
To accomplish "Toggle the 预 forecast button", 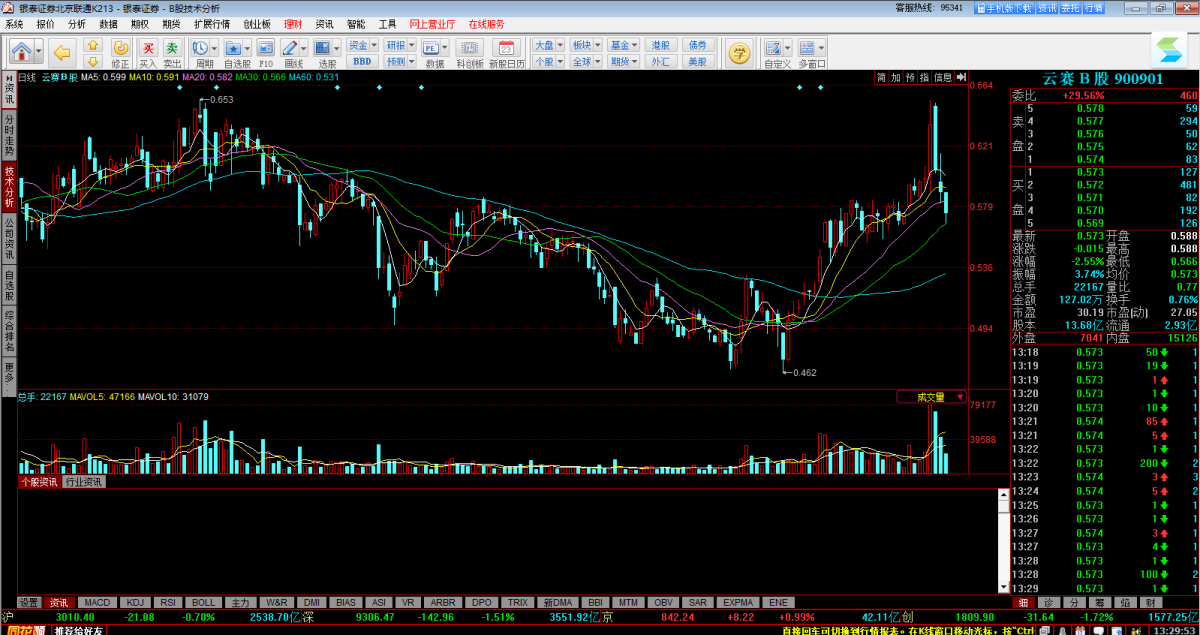I will [x=910, y=77].
